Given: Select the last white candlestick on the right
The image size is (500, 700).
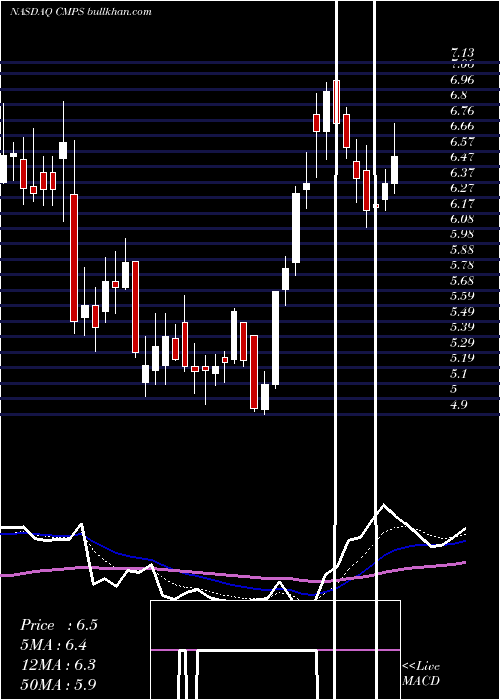Looking at the screenshot, I should pos(395,170).
